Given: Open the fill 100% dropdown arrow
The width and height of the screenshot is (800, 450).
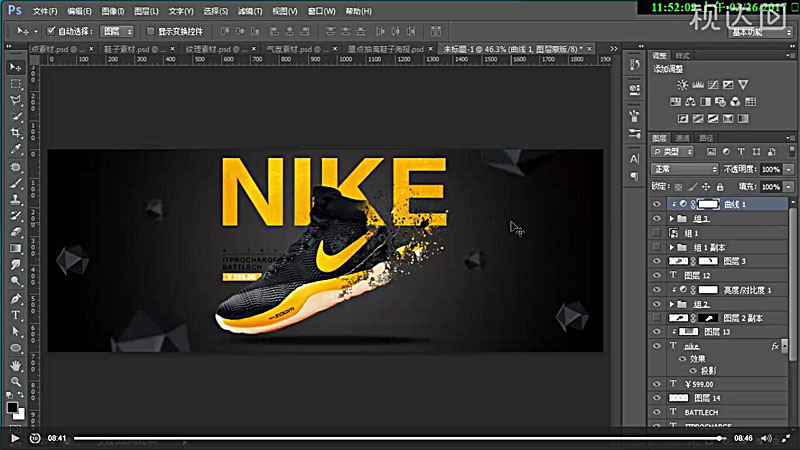Looking at the screenshot, I should click(789, 187).
